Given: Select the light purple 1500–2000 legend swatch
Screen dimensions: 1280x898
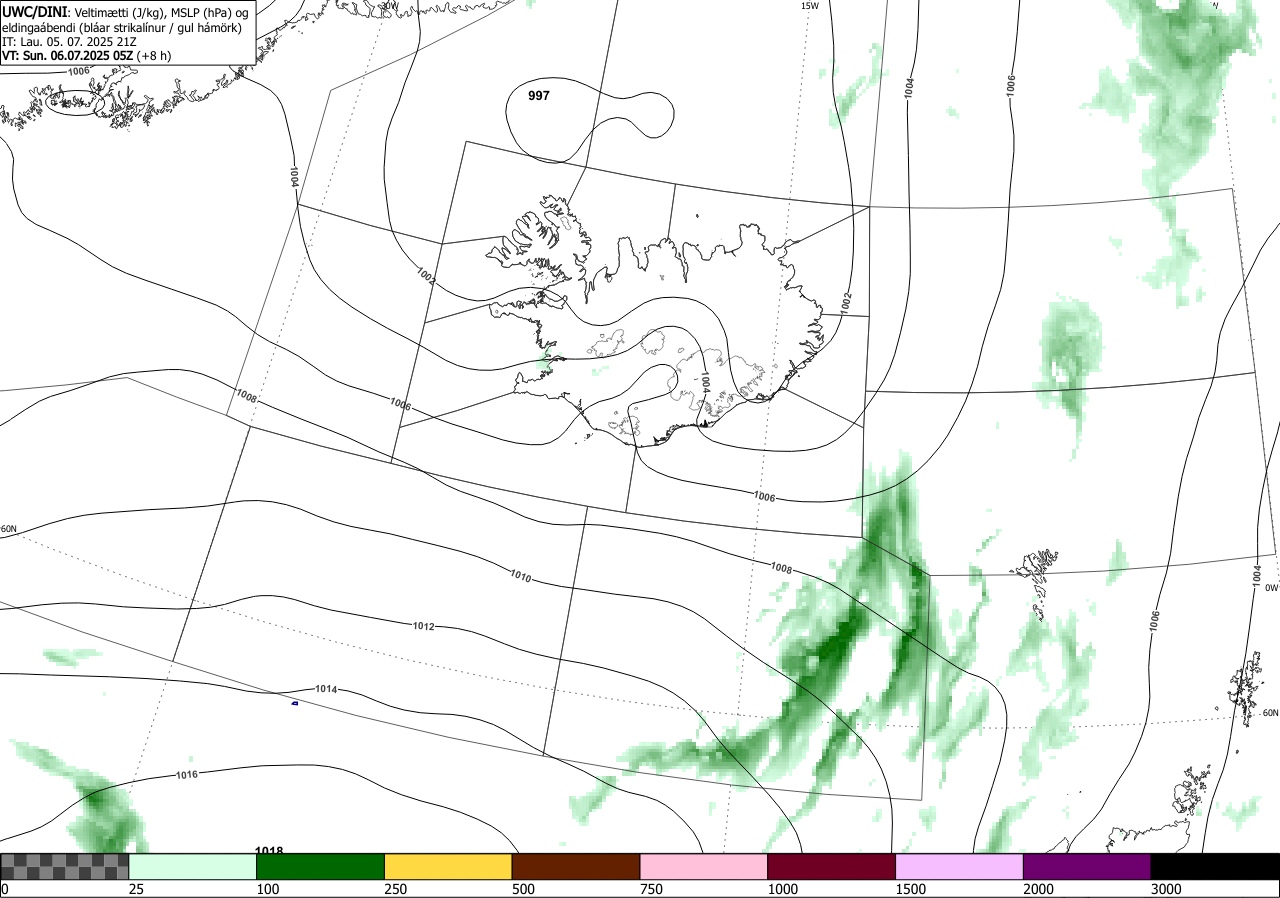Looking at the screenshot, I should 960,866.
